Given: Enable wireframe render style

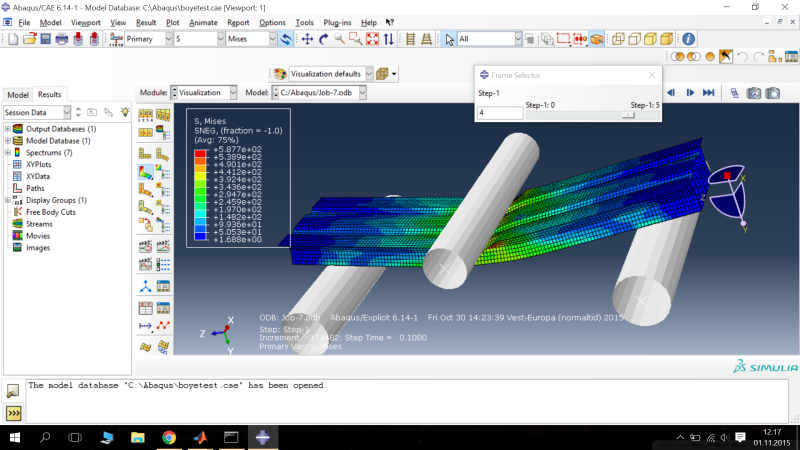Looking at the screenshot, I should point(618,39).
